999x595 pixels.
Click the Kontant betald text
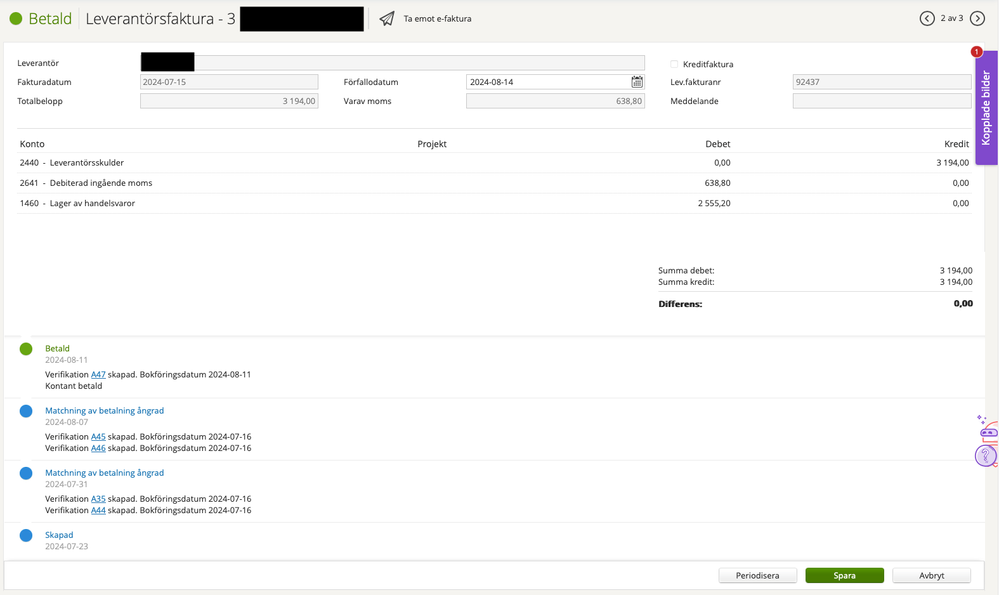73,386
